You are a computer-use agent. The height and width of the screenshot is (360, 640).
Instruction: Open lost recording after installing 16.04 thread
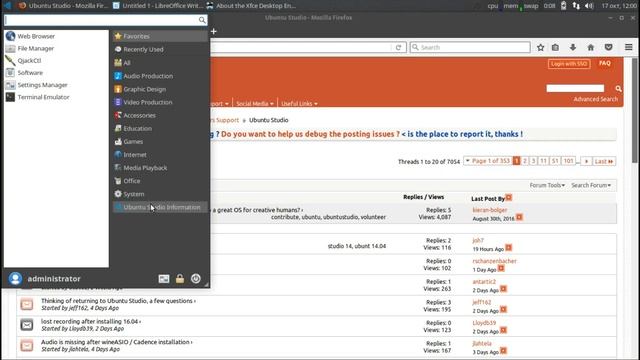coord(89,322)
